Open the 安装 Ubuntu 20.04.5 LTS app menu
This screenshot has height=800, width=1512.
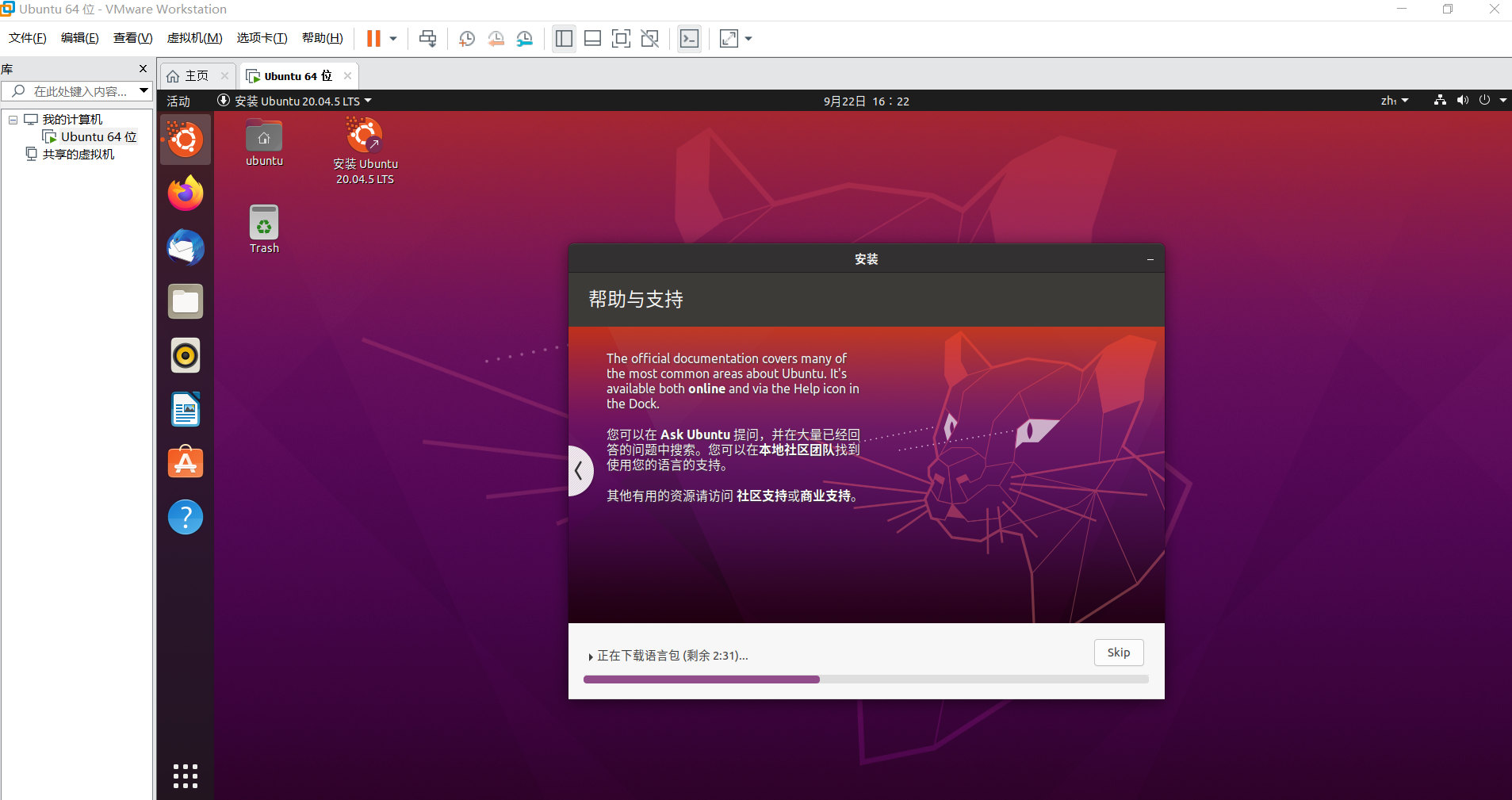[294, 101]
